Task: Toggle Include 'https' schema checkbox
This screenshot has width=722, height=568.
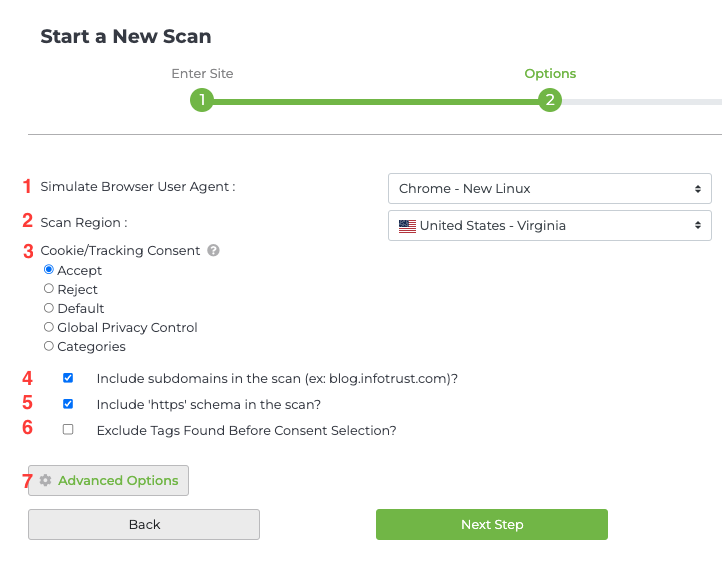Action: (68, 405)
